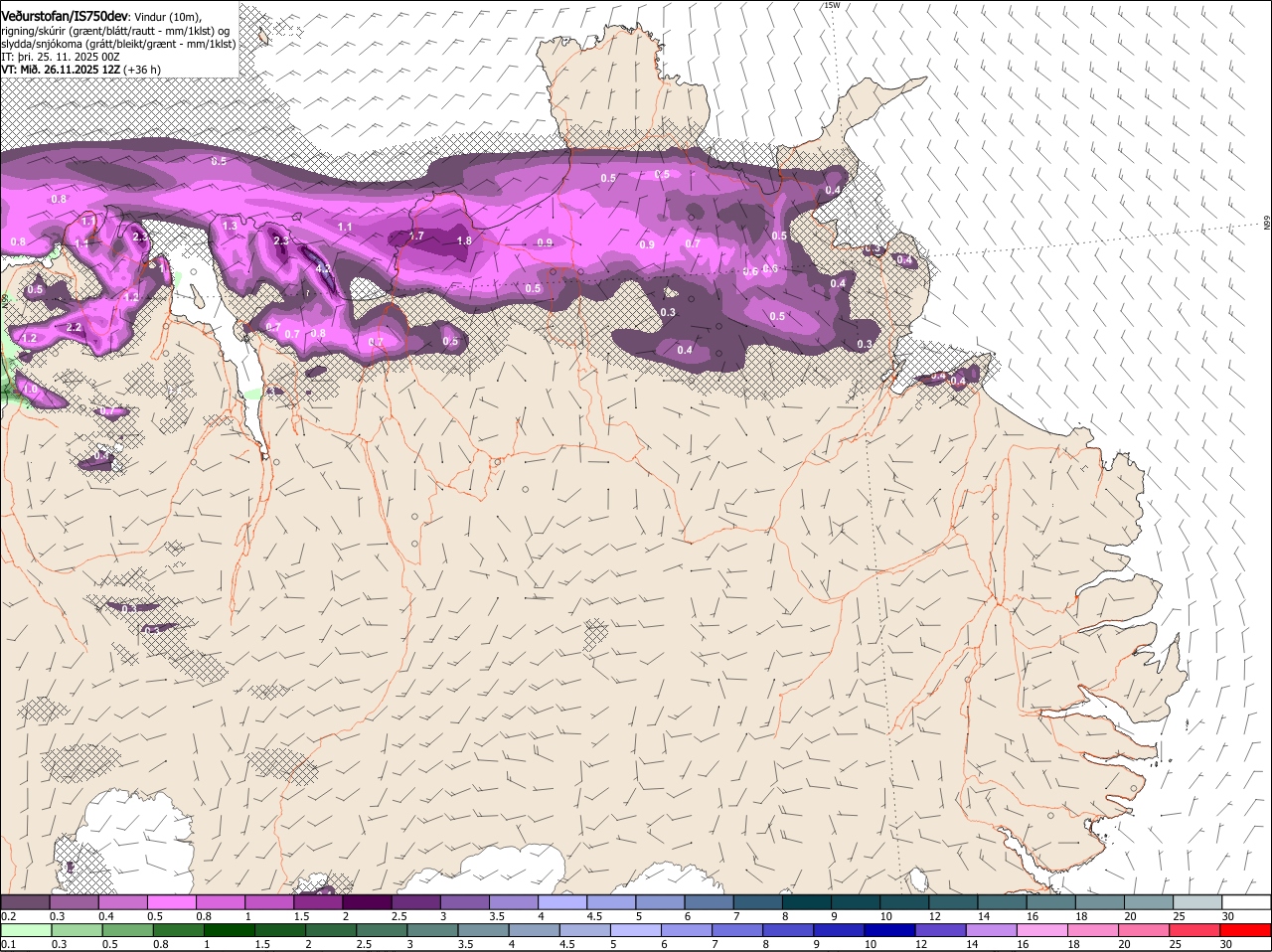
Task: Select rain scale swatch between 20 and 25
Action: point(1145,930)
